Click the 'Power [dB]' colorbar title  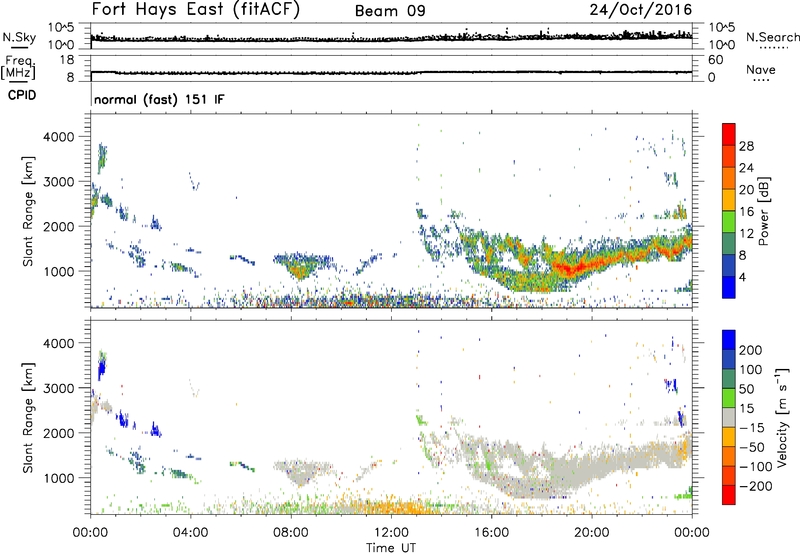(x=763, y=211)
